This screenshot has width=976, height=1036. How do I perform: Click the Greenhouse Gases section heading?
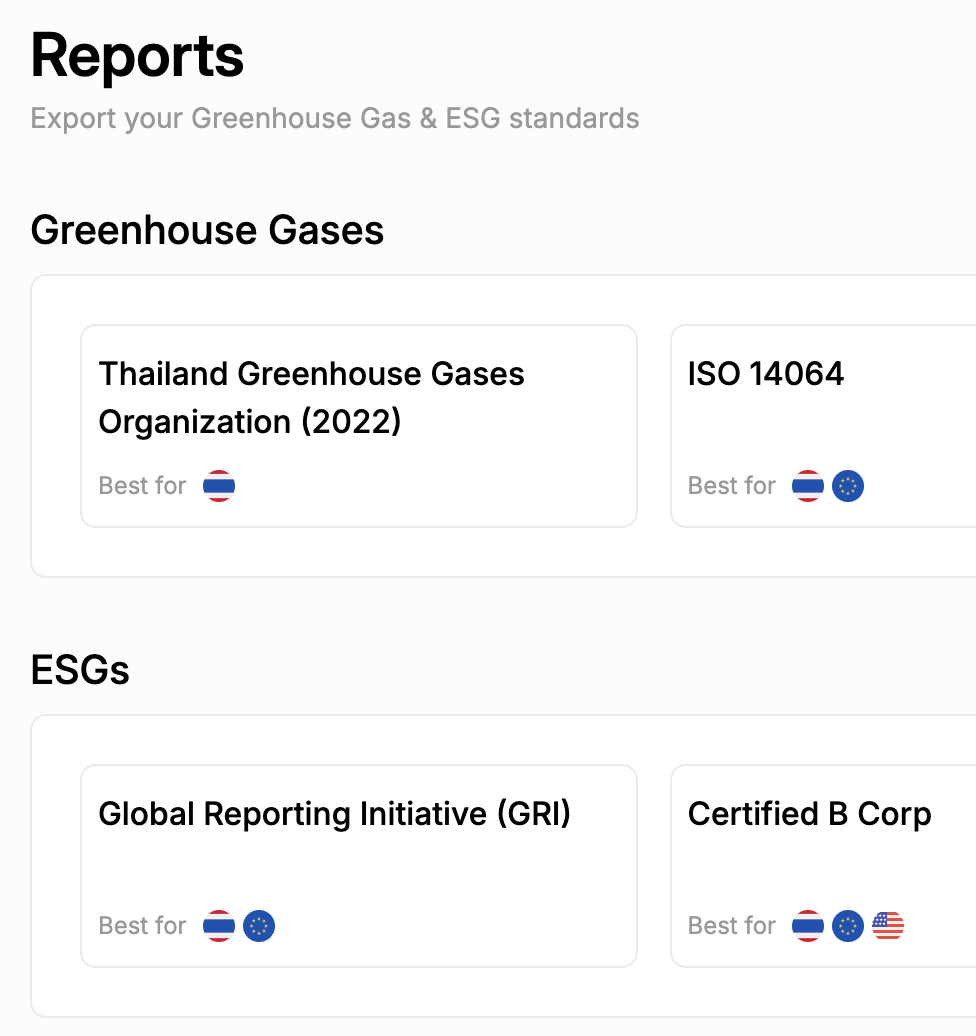point(207,230)
